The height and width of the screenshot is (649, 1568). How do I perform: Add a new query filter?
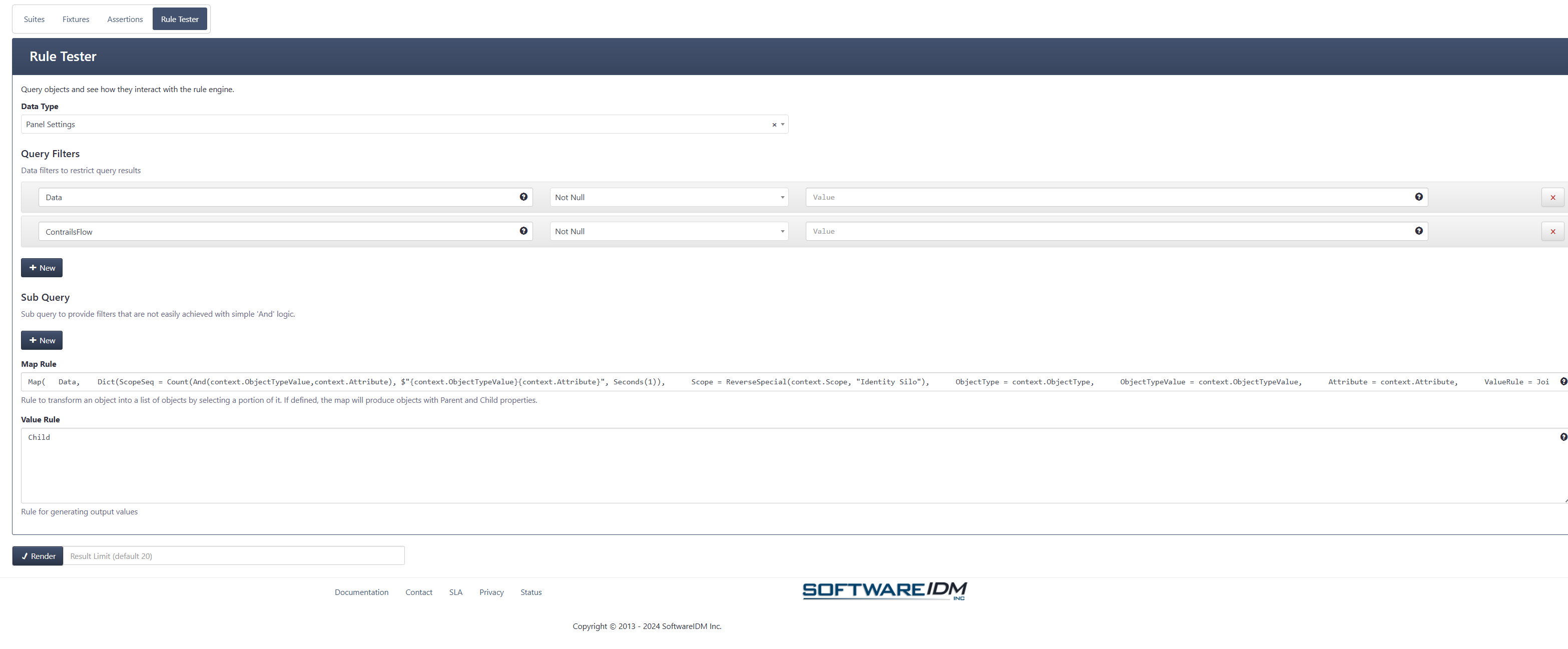pos(42,267)
